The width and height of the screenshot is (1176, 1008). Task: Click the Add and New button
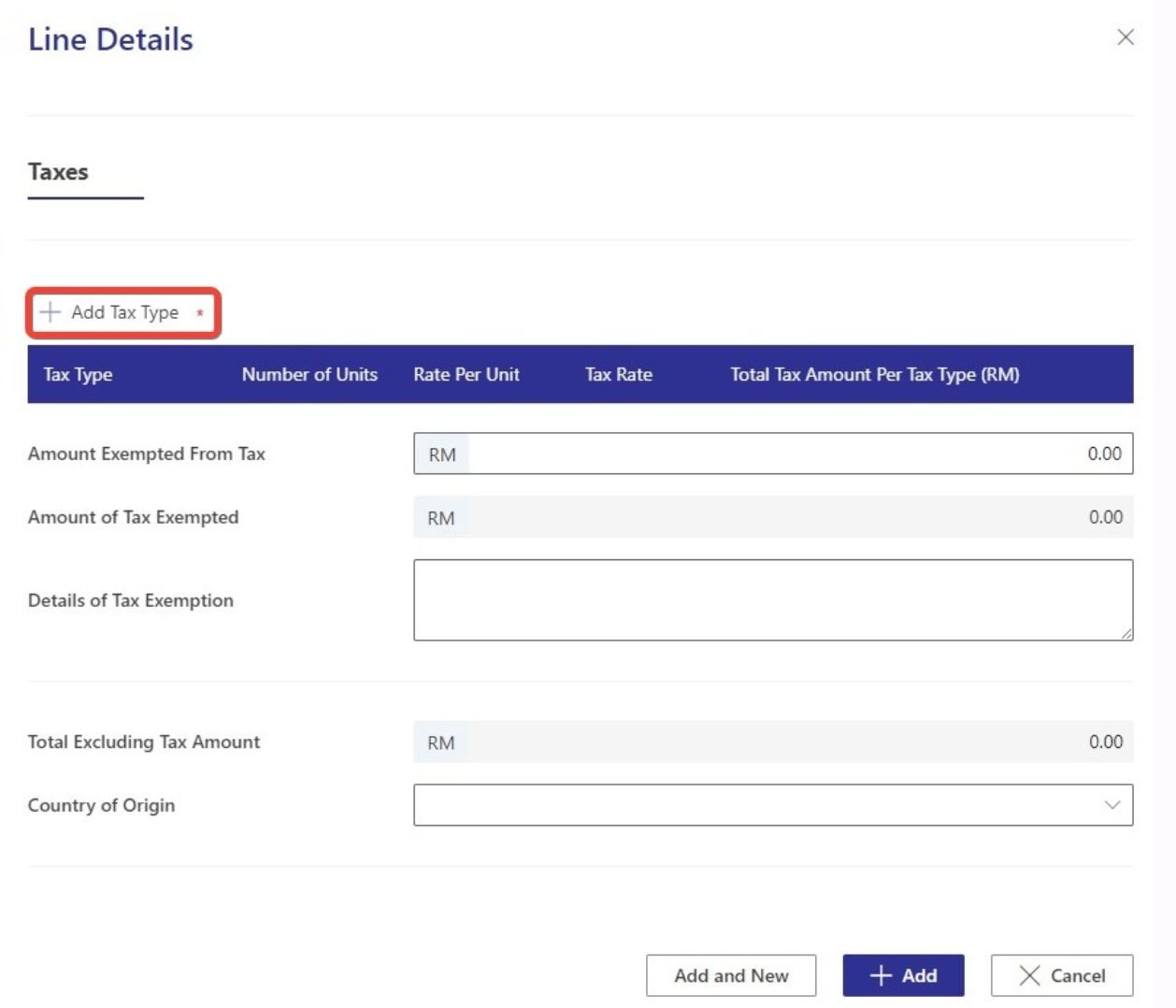tap(731, 975)
